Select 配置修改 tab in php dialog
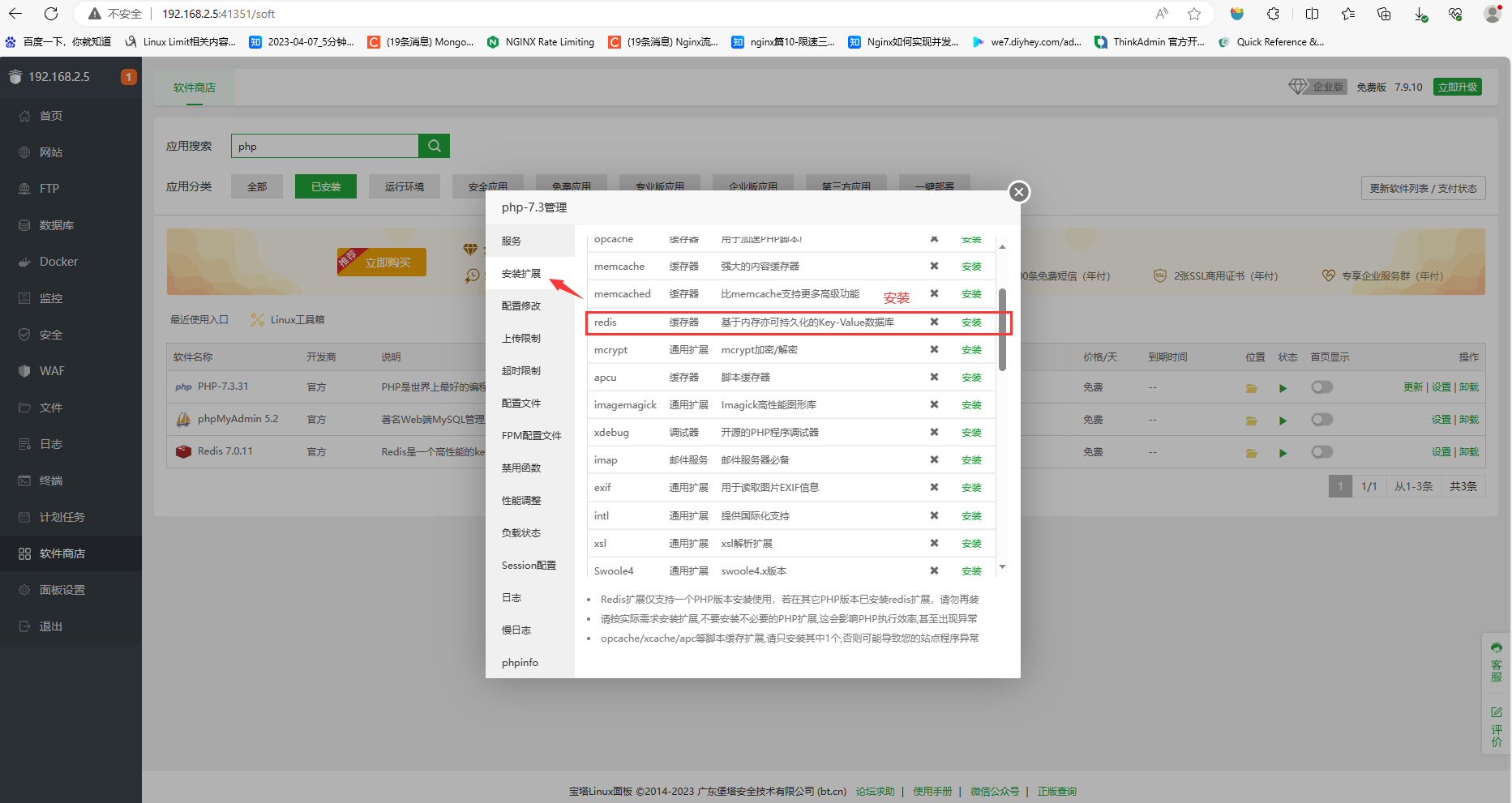The width and height of the screenshot is (1512, 803). (530, 306)
